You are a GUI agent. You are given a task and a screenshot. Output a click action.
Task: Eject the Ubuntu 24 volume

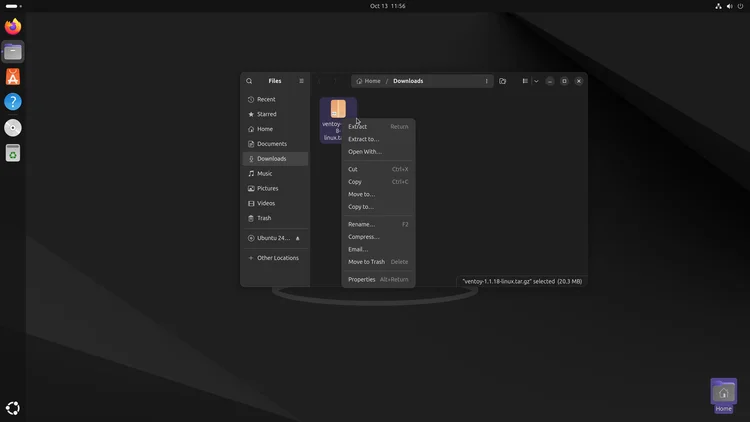coord(298,238)
